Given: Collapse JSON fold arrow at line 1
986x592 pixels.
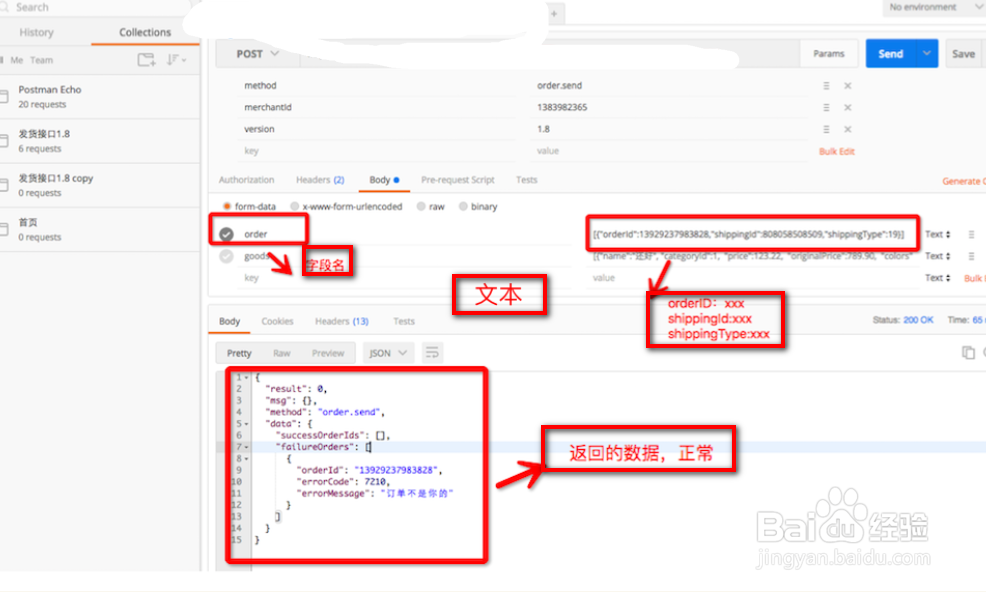Looking at the screenshot, I should click(x=246, y=377).
